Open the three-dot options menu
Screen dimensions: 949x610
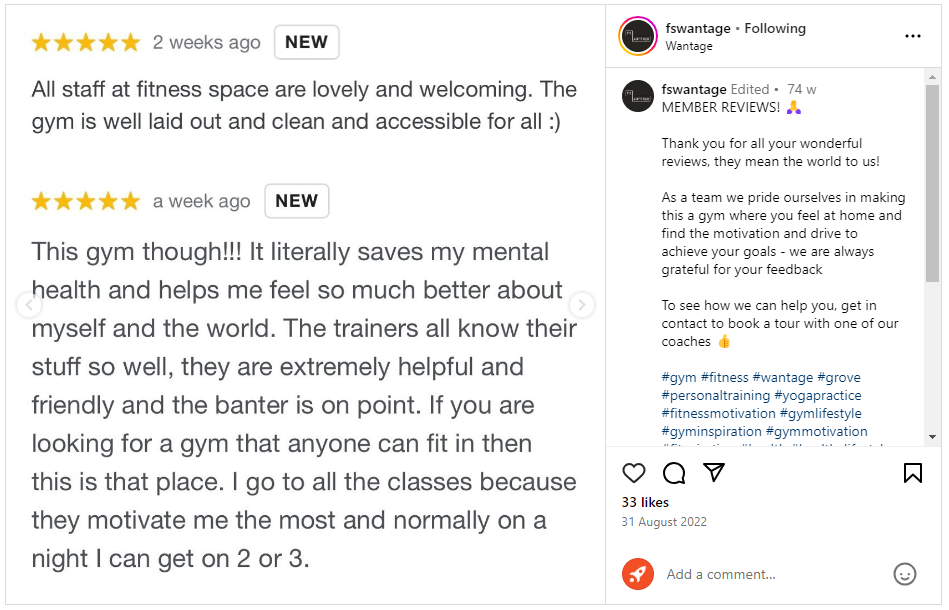click(x=913, y=35)
